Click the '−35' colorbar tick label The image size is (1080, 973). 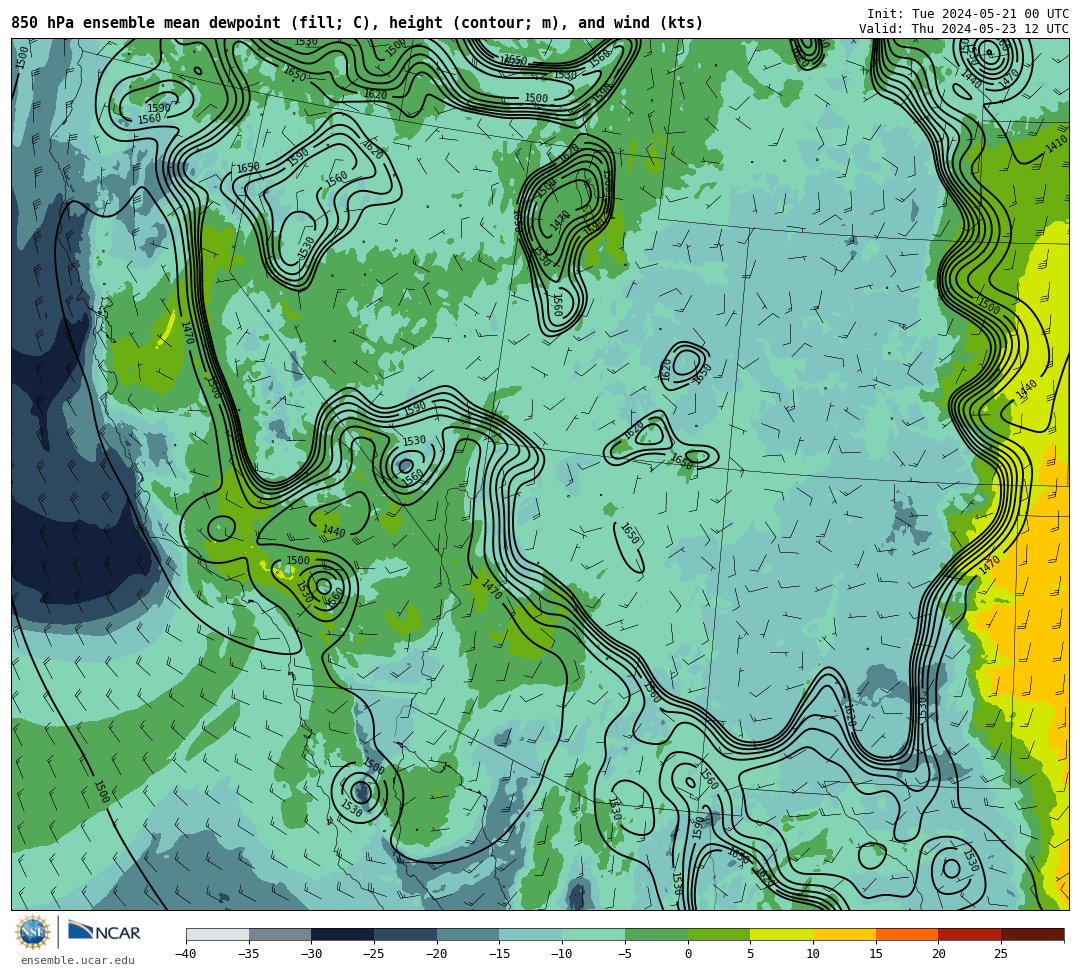coord(248,954)
